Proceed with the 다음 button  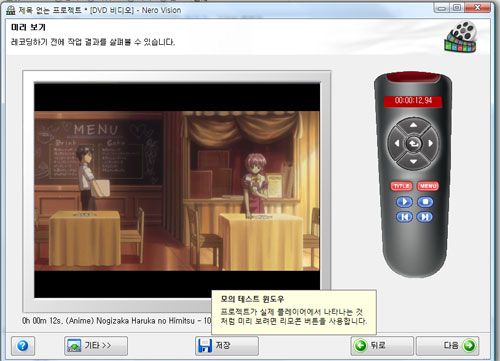448,346
